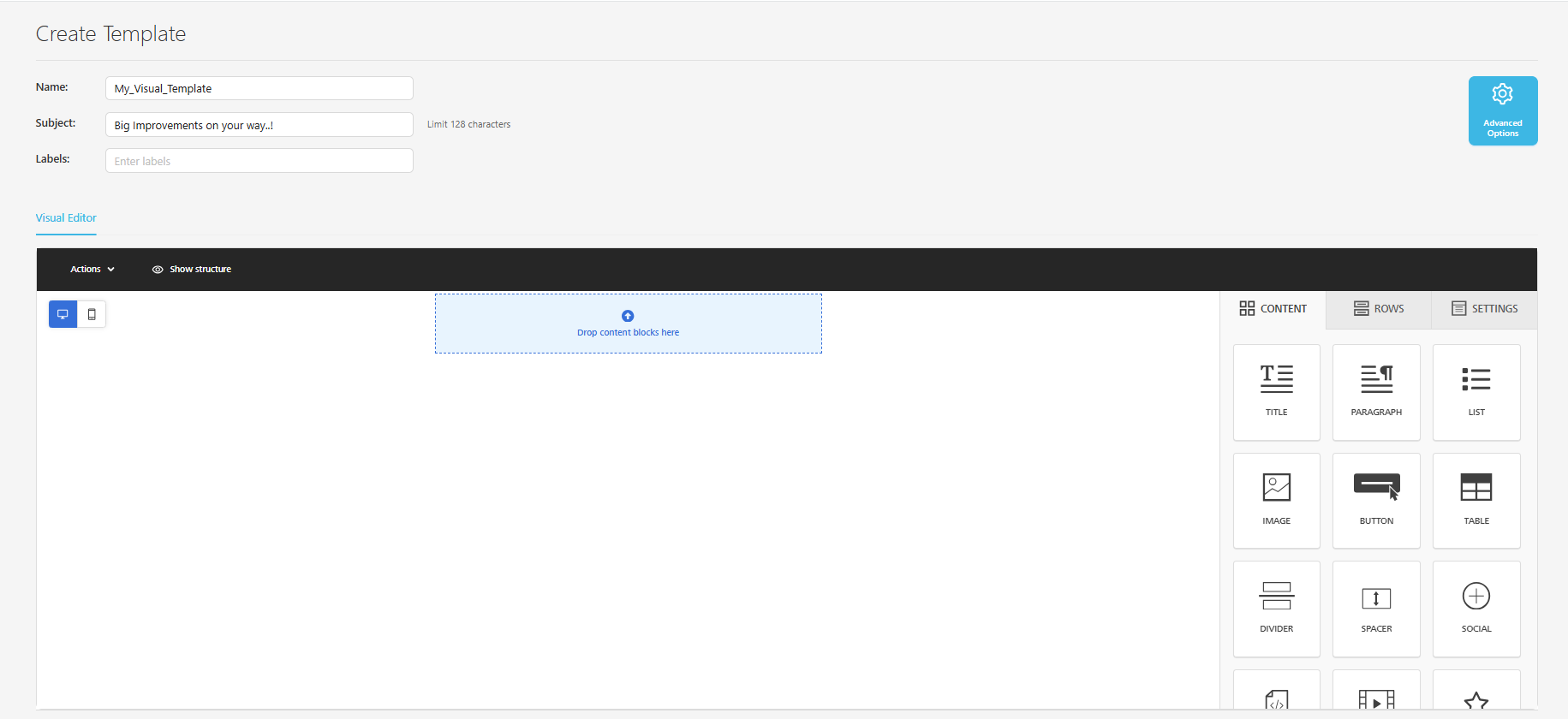The image size is (1568, 719).
Task: Open the Settings tab
Action: point(1484,309)
